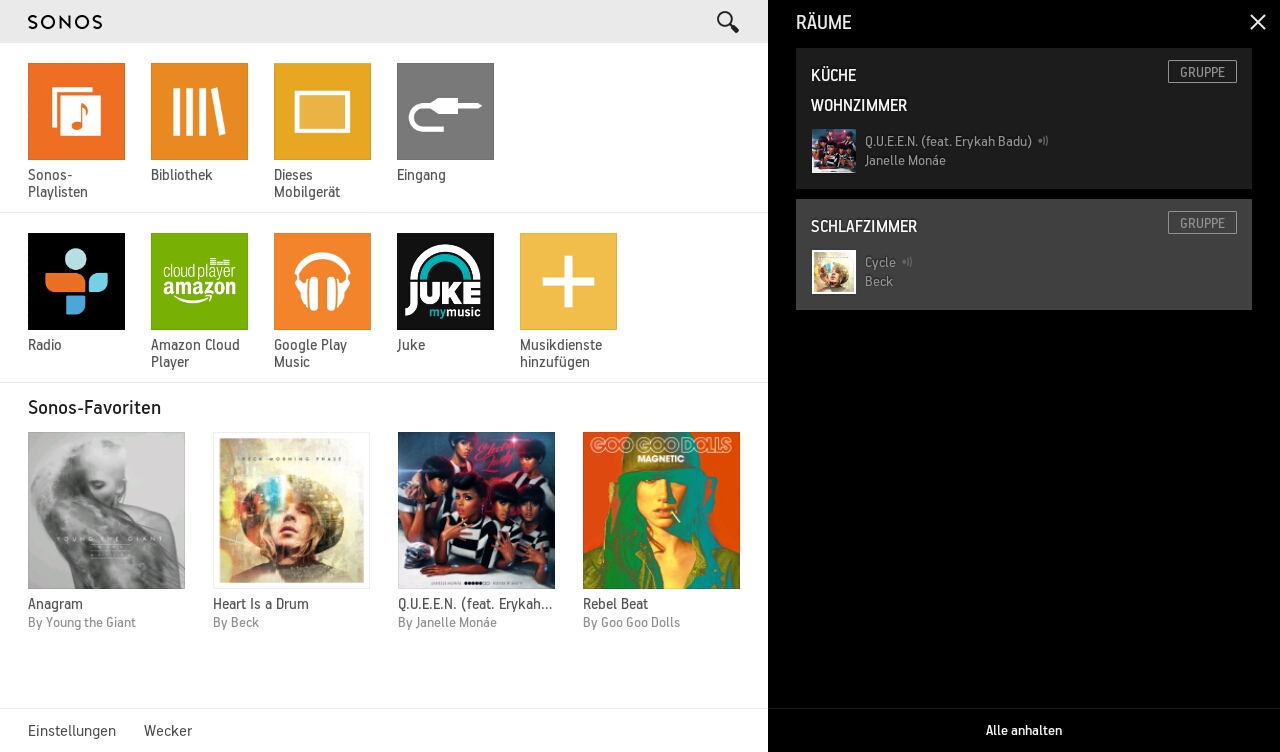The image size is (1280, 752).
Task: Select the Anagram album favorite
Action: tap(106, 510)
